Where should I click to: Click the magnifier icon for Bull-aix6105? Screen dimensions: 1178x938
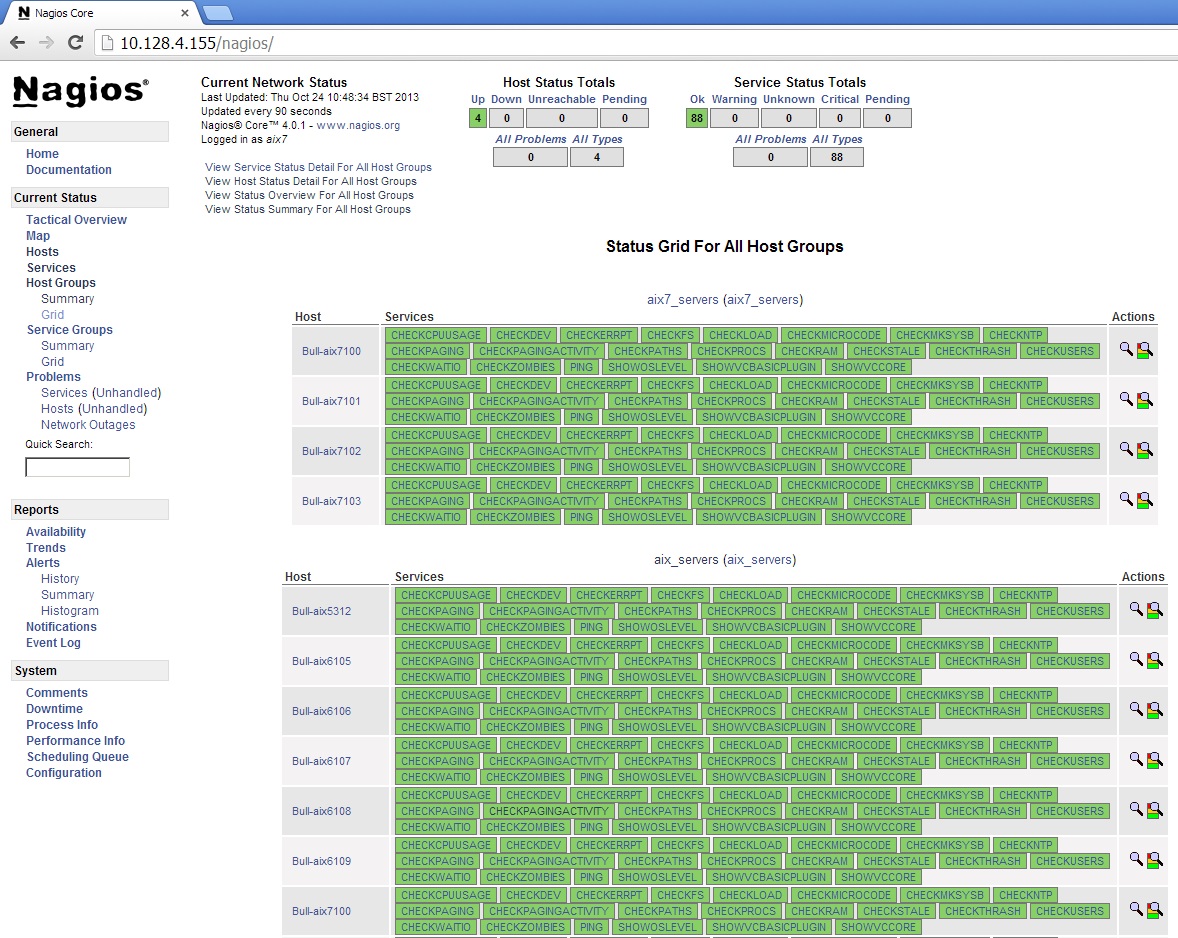tap(1136, 659)
